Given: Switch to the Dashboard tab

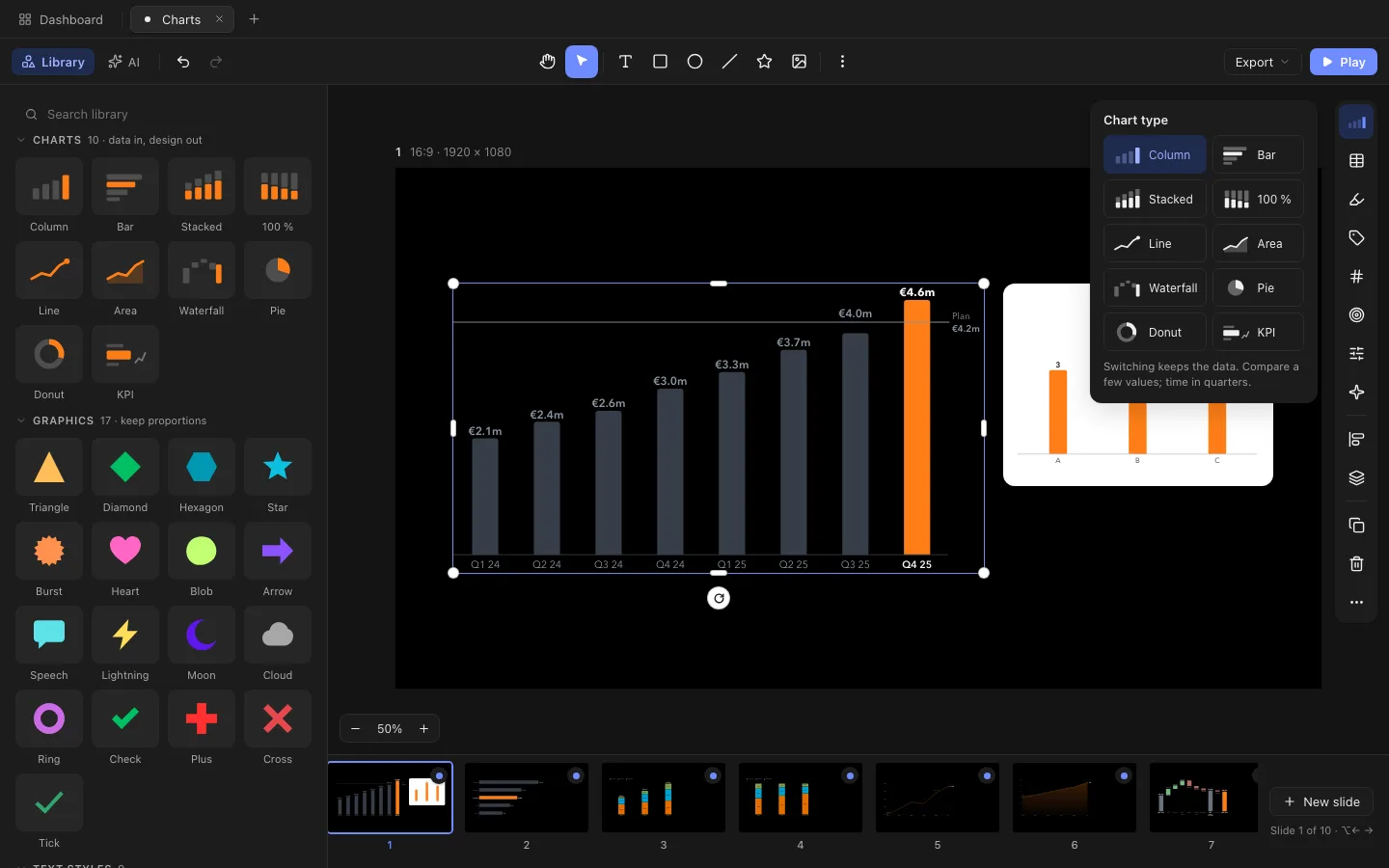Looking at the screenshot, I should coord(61,19).
